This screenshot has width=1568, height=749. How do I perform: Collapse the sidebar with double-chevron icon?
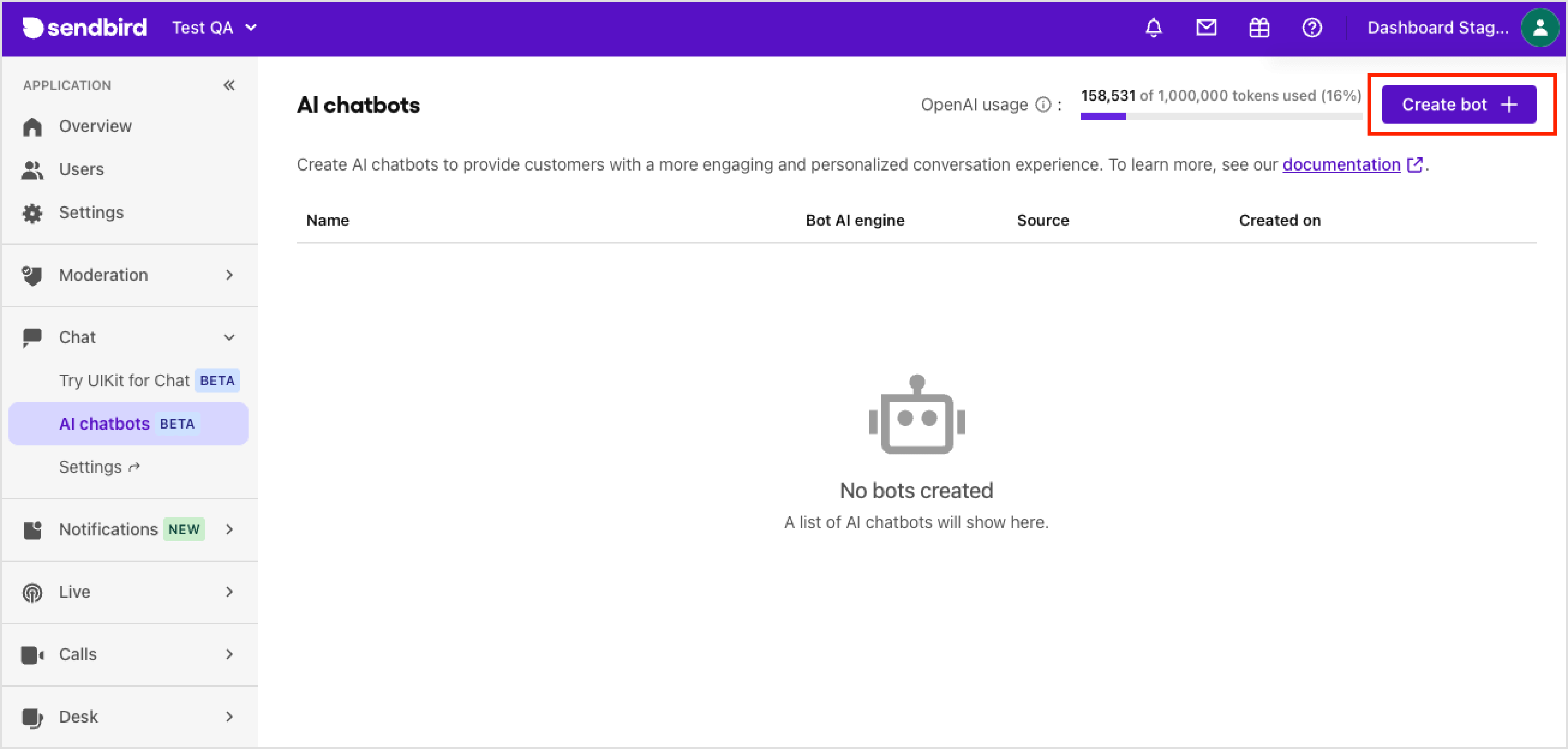pos(229,85)
